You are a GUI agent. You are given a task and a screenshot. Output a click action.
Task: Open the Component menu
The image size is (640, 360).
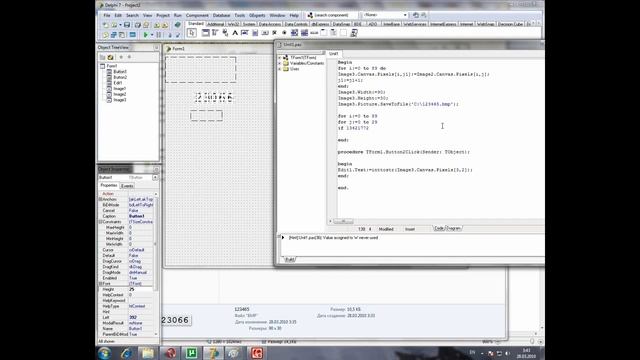pyautogui.click(x=197, y=15)
